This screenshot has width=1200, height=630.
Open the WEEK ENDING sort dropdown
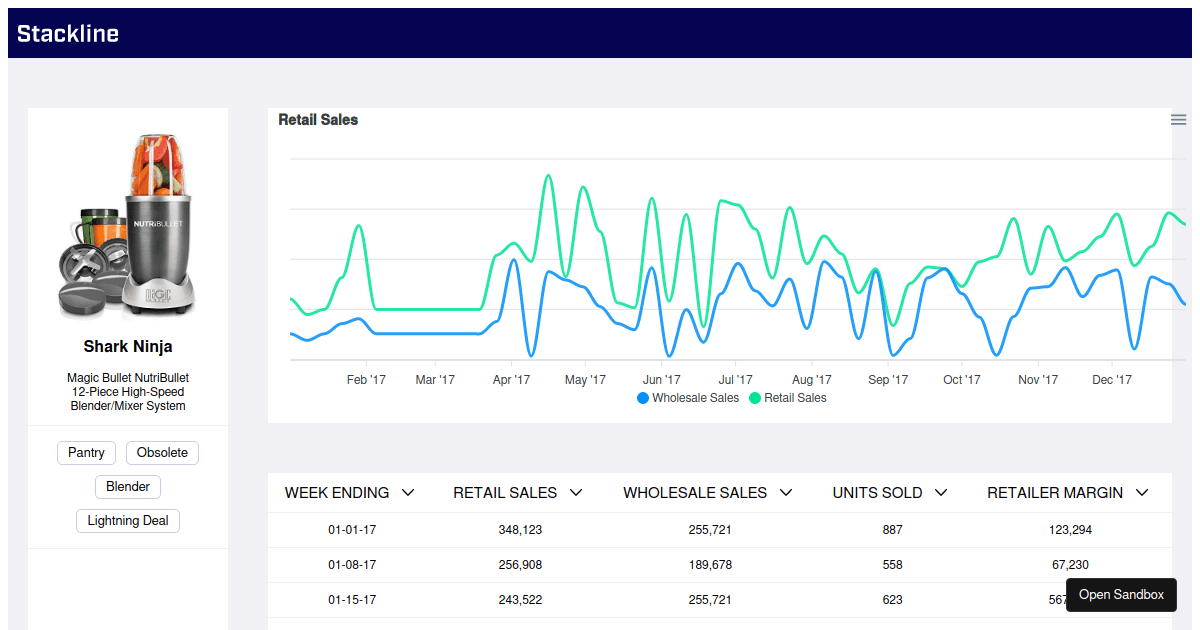click(x=408, y=492)
